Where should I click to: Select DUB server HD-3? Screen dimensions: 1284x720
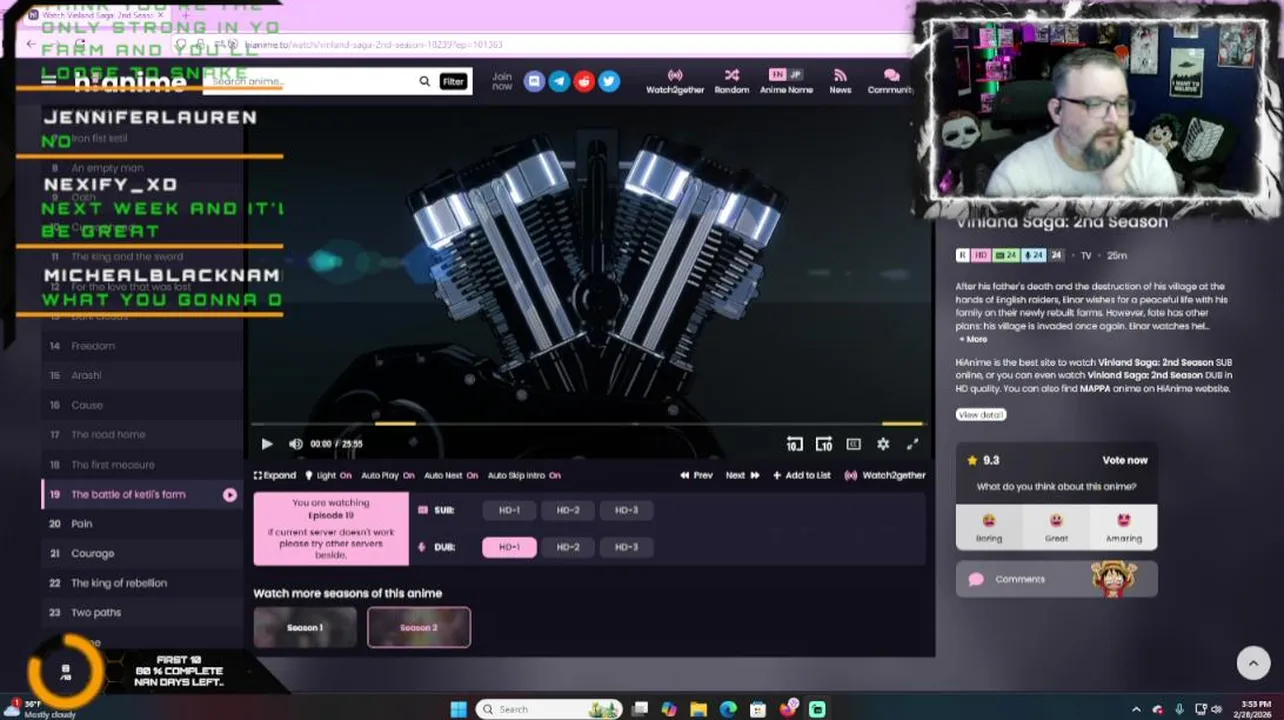[x=626, y=547]
